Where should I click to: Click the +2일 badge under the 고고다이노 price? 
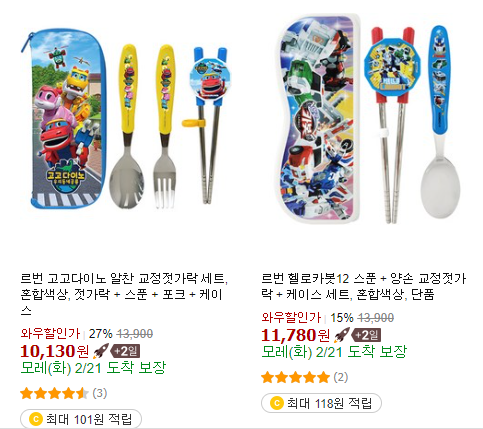126,351
